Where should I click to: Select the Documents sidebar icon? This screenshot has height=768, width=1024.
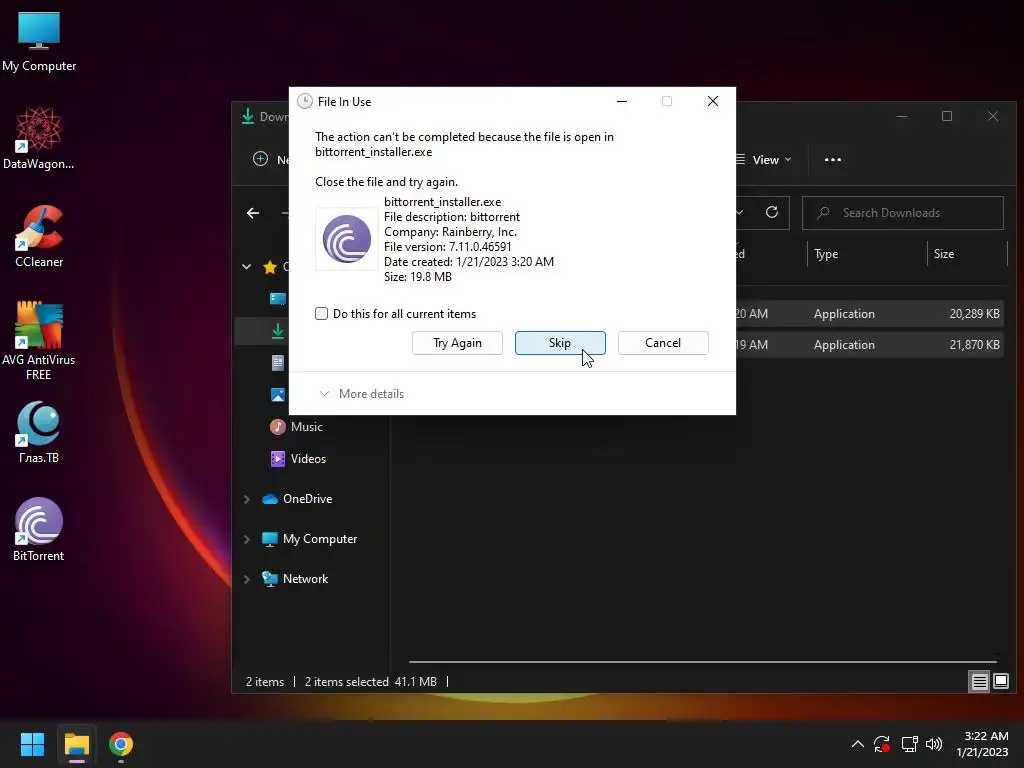point(278,362)
